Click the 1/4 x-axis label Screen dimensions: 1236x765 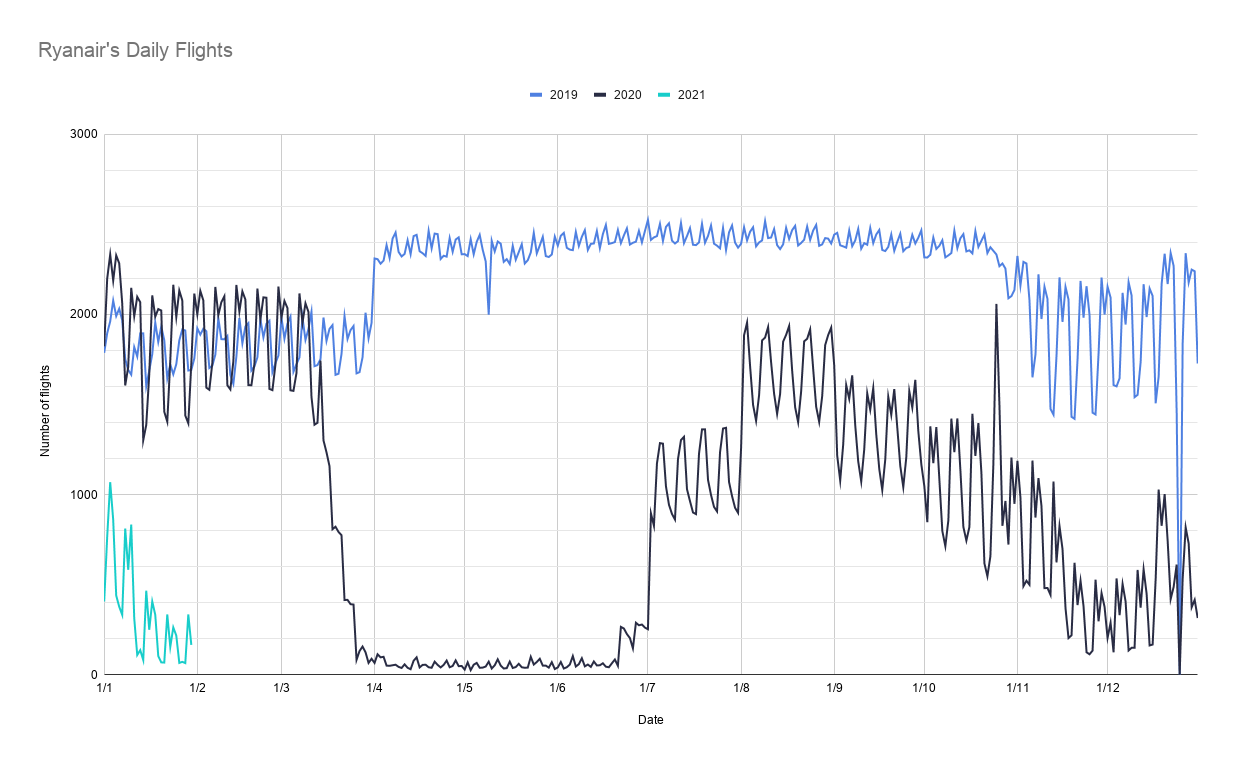click(374, 689)
